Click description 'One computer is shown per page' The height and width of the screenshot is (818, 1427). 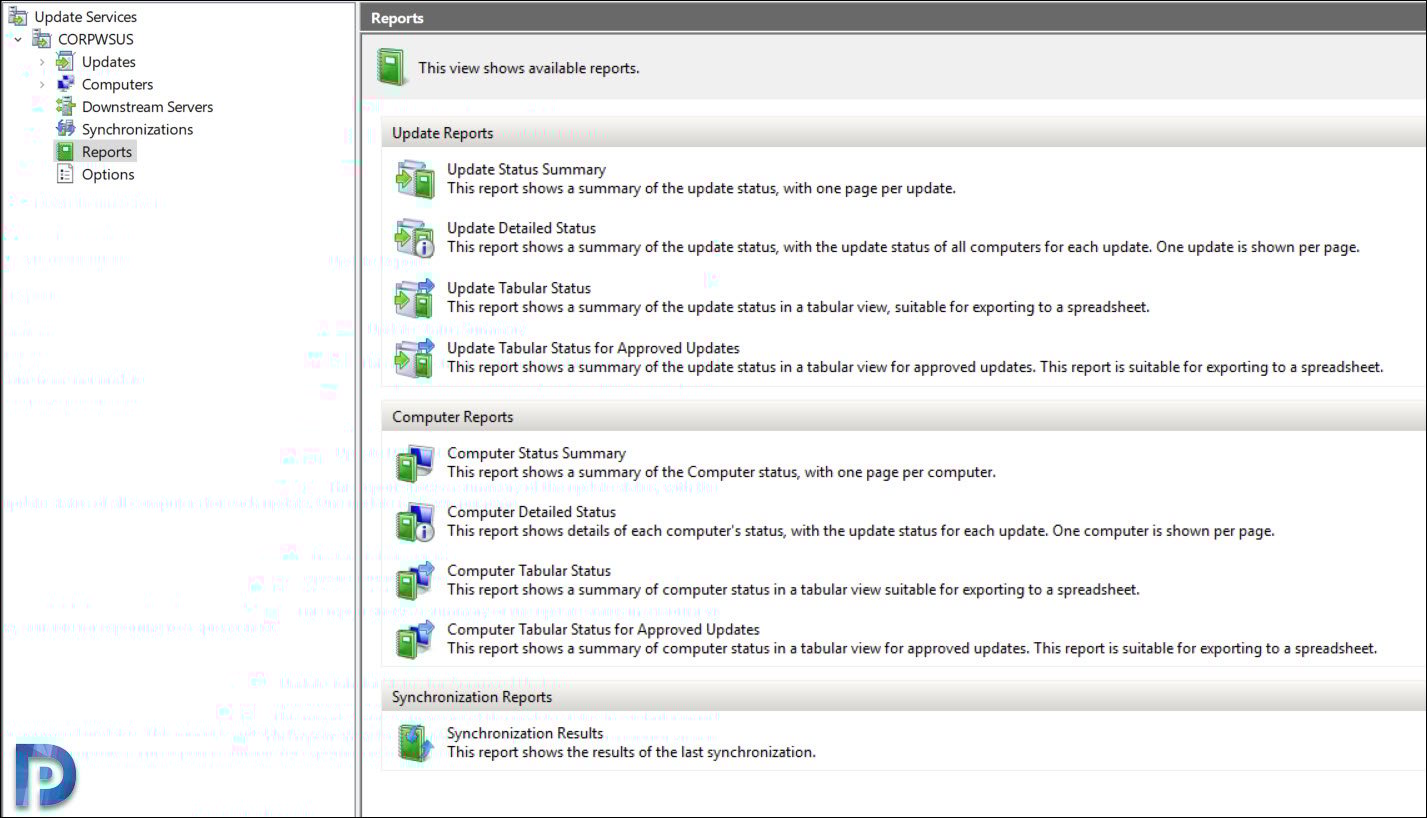(1163, 531)
